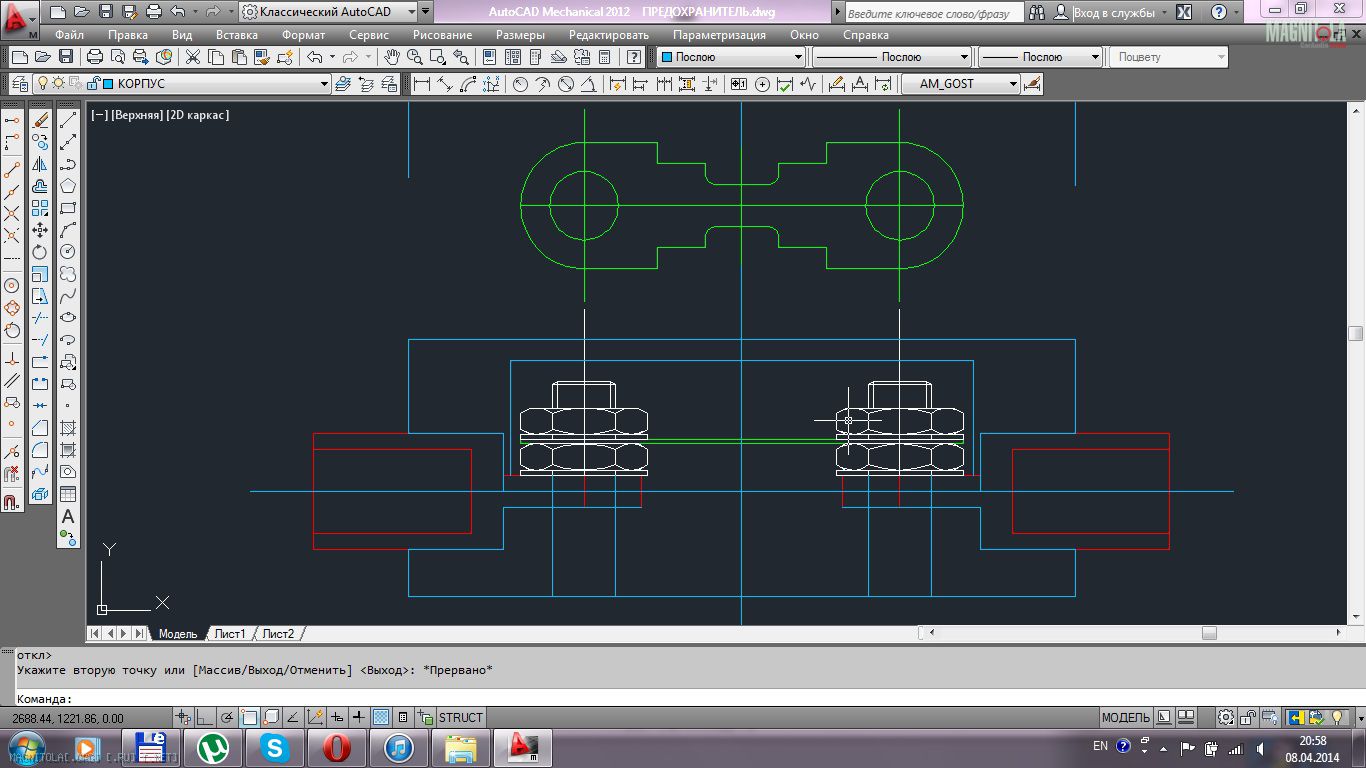
Task: Expand the AM_GOST dimension style dropdown
Action: coord(1013,84)
